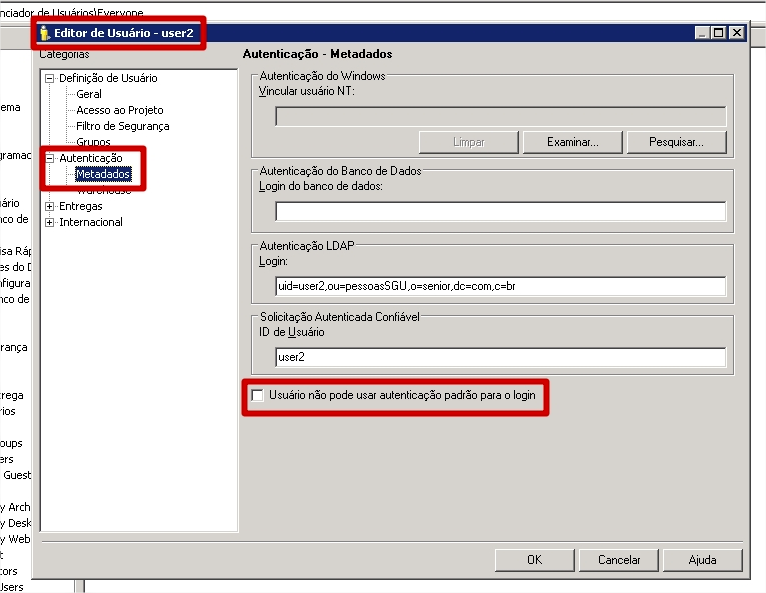Open Filtro de Segurança category
Screen dimensions: 766x593
[122, 126]
